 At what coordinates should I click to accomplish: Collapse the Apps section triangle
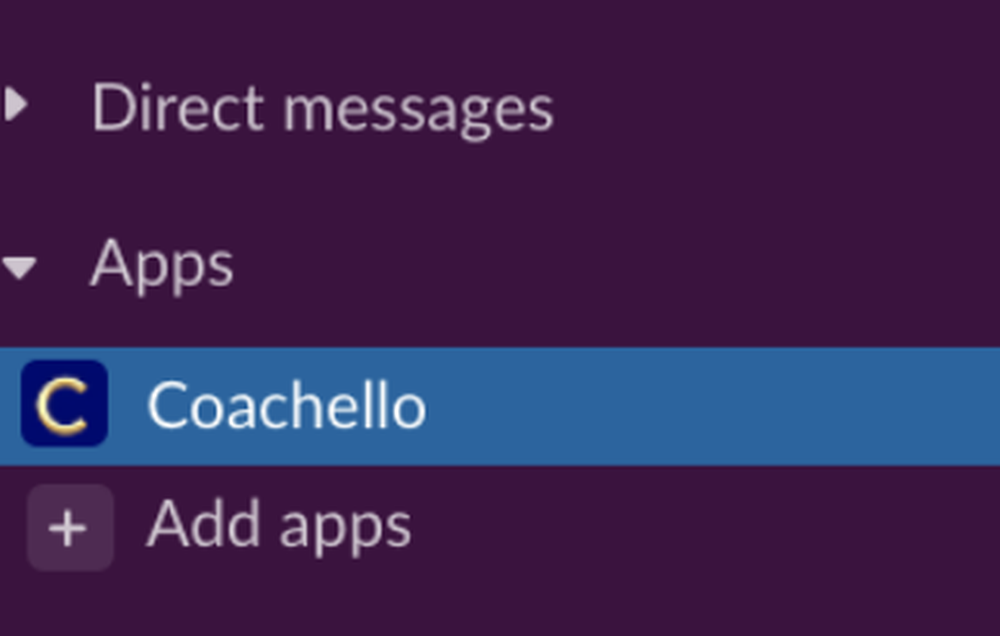[19, 268]
